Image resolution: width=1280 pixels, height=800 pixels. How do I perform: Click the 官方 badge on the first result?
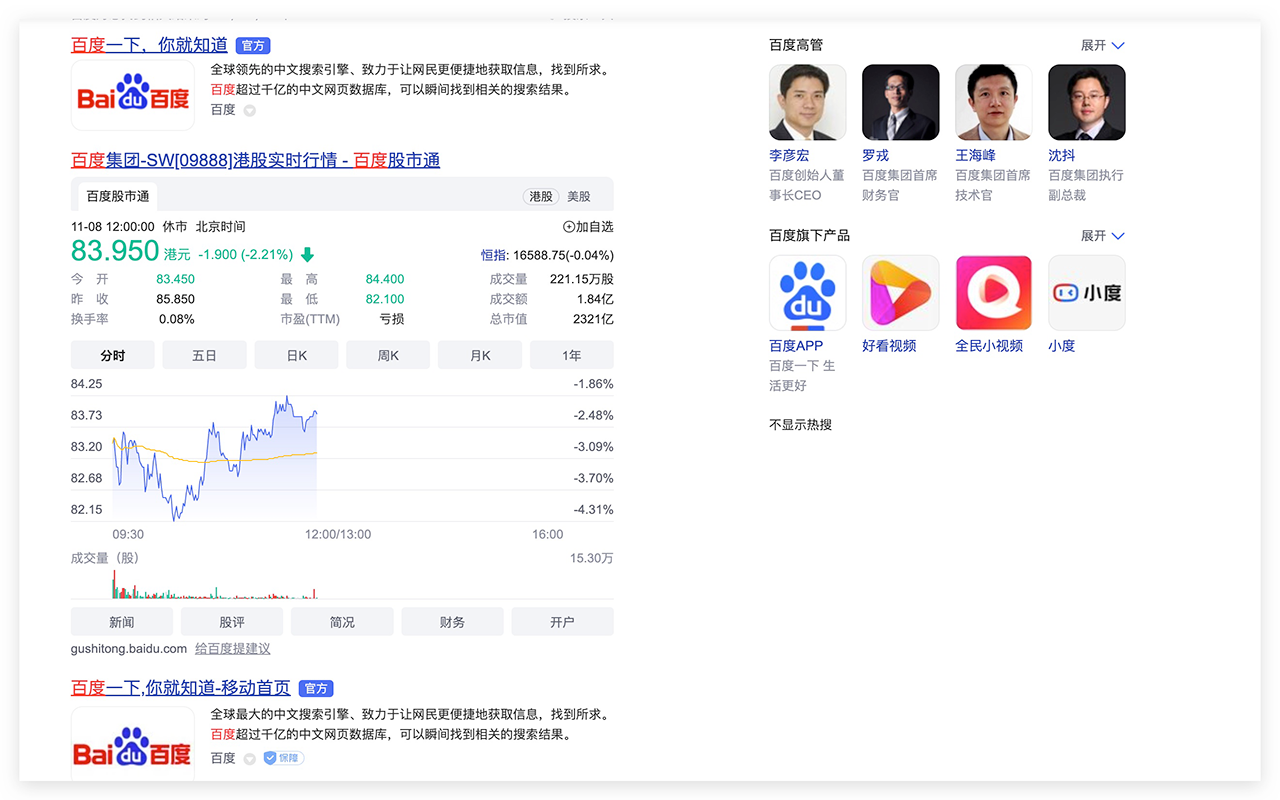pyautogui.click(x=253, y=45)
